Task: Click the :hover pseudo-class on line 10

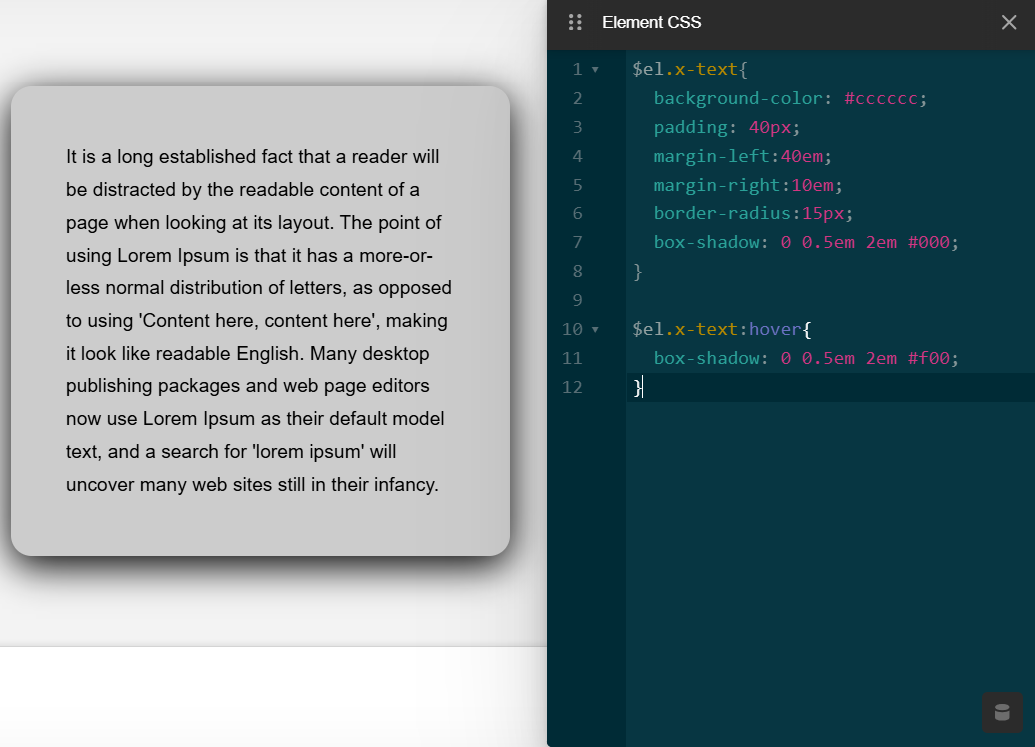Action: pos(772,329)
